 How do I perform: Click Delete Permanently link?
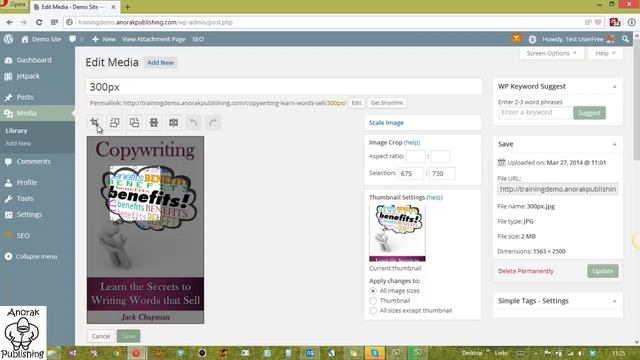point(526,271)
